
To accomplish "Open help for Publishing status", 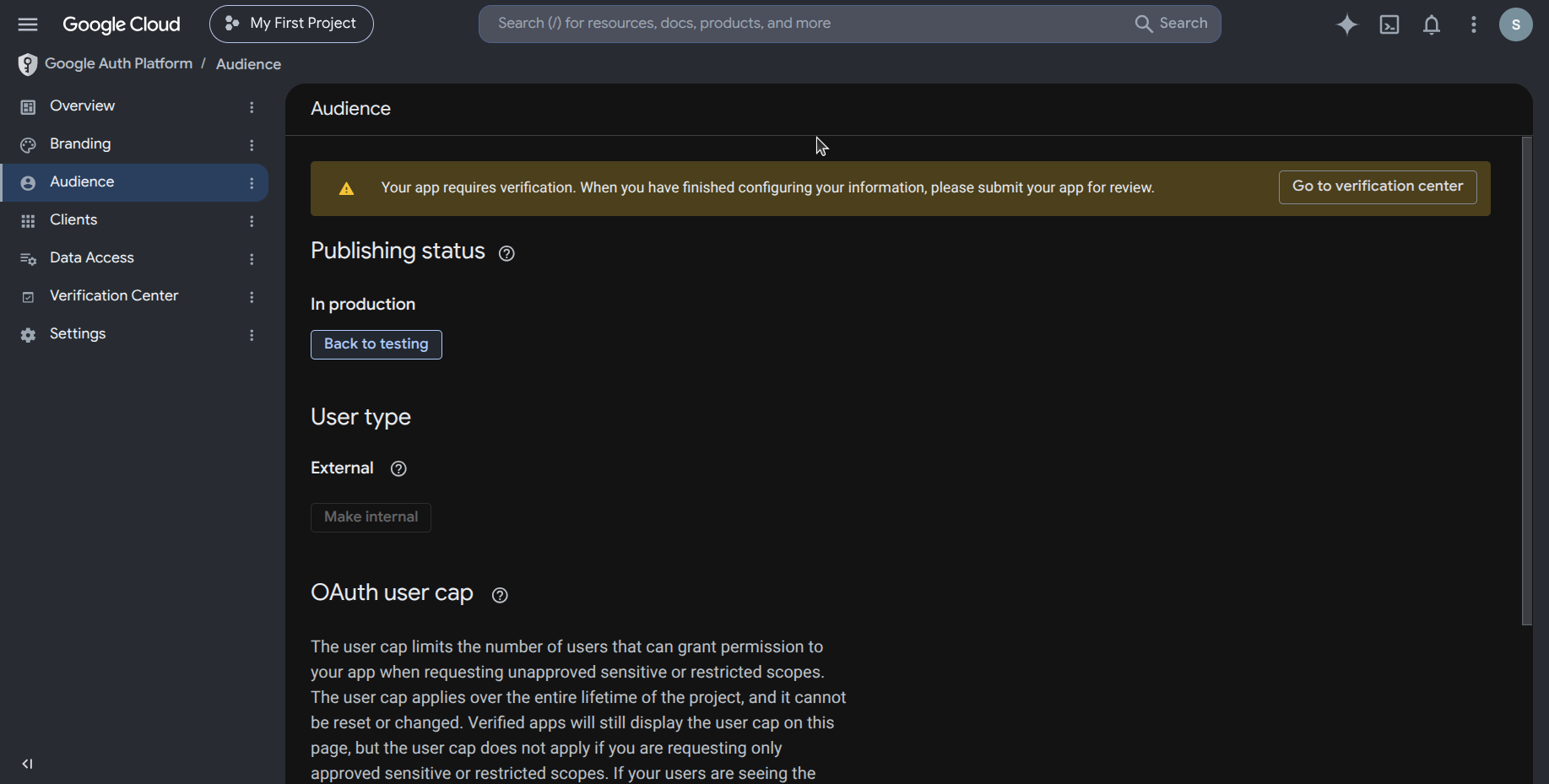I will point(506,253).
